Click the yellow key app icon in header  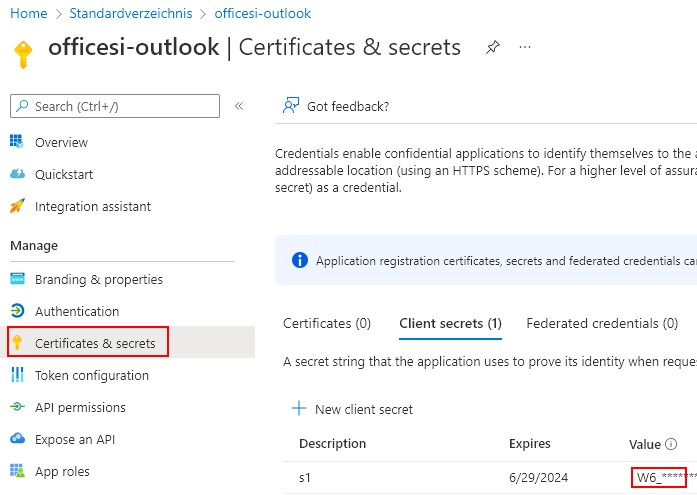[x=24, y=53]
